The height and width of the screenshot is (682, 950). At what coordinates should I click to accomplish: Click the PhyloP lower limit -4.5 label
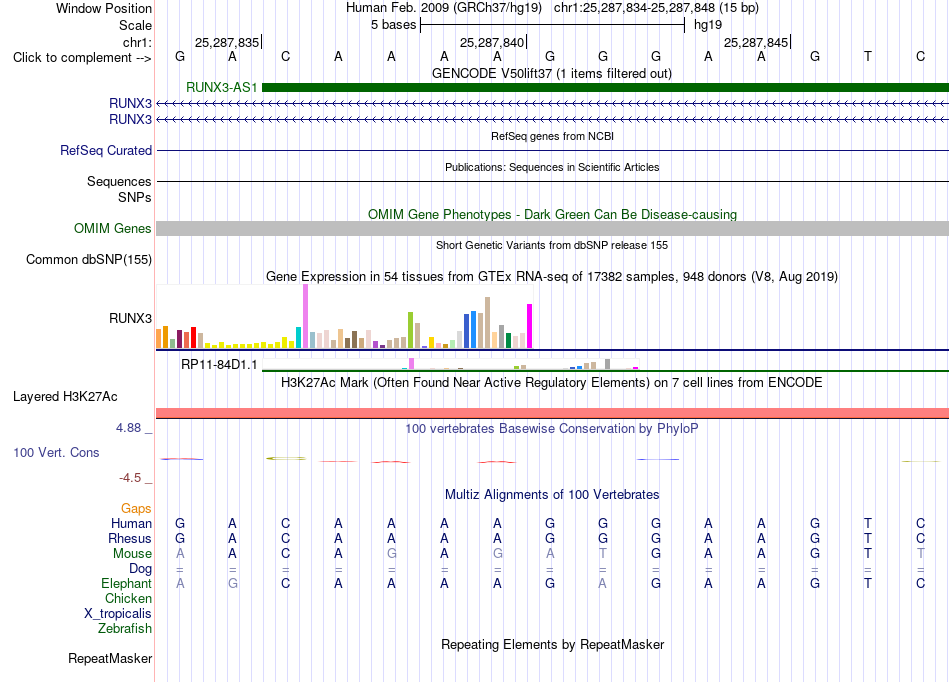pyautogui.click(x=130, y=478)
